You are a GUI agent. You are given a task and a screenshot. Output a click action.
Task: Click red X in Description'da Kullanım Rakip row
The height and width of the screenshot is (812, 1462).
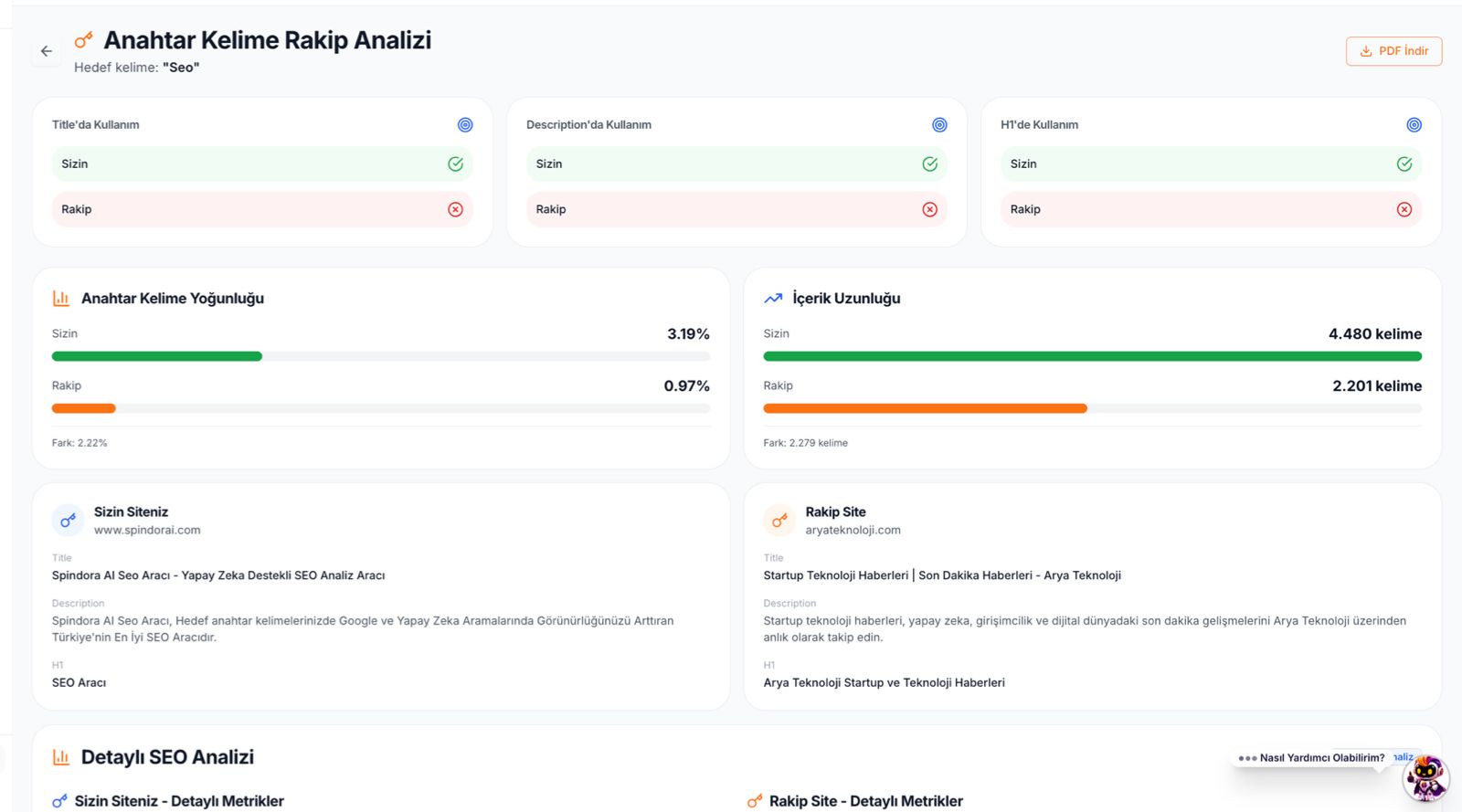pos(929,209)
